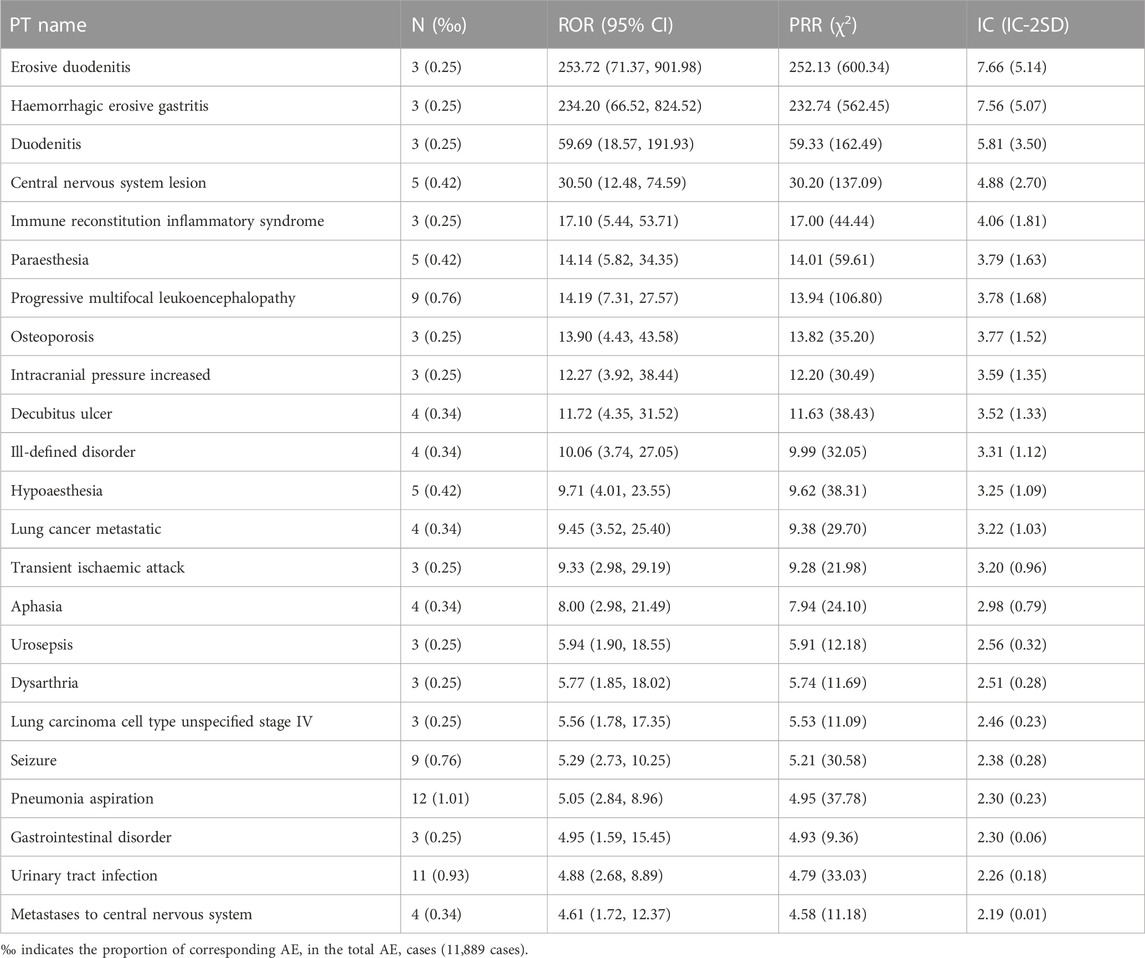1145x958 pixels.
Task: Click the 'Seizure' row name
Action: (x=34, y=761)
